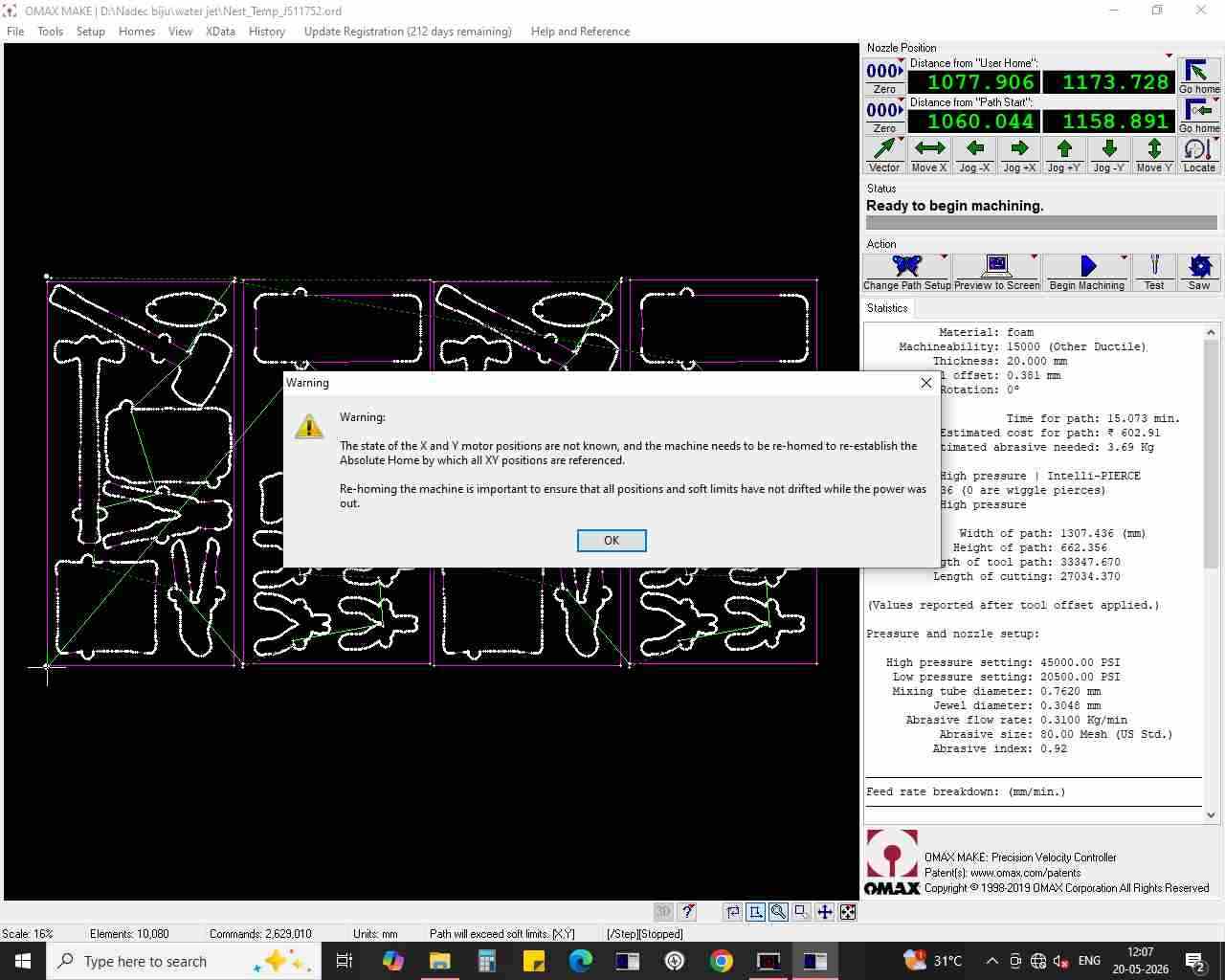
Task: Expand dropdown arrow on Path Start Go home
Action: pos(1215,101)
